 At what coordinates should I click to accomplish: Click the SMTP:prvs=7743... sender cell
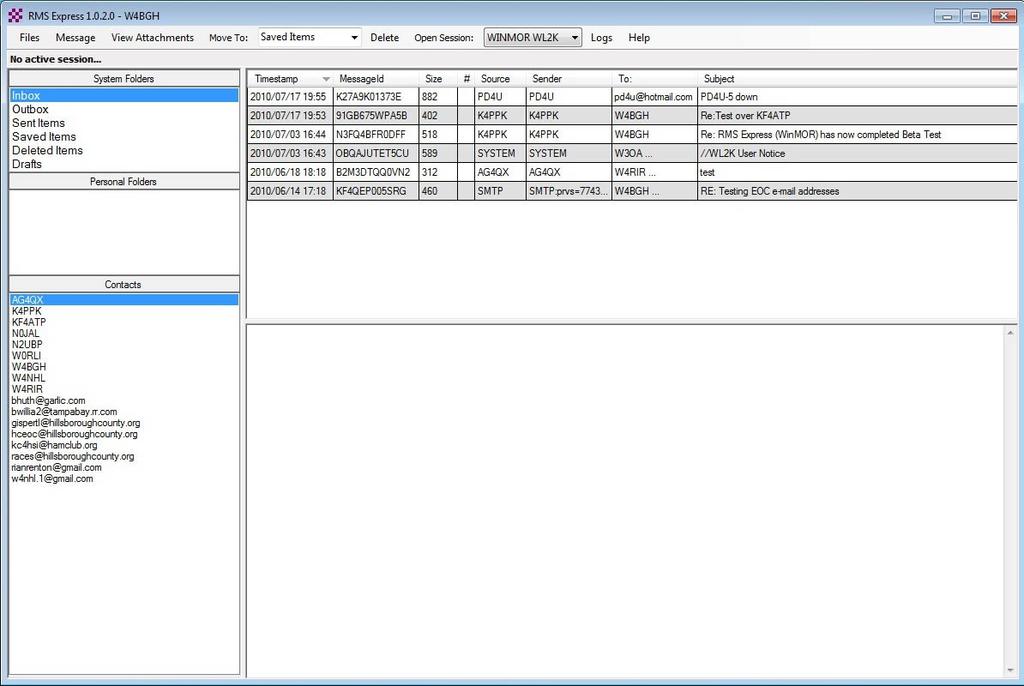(568, 191)
